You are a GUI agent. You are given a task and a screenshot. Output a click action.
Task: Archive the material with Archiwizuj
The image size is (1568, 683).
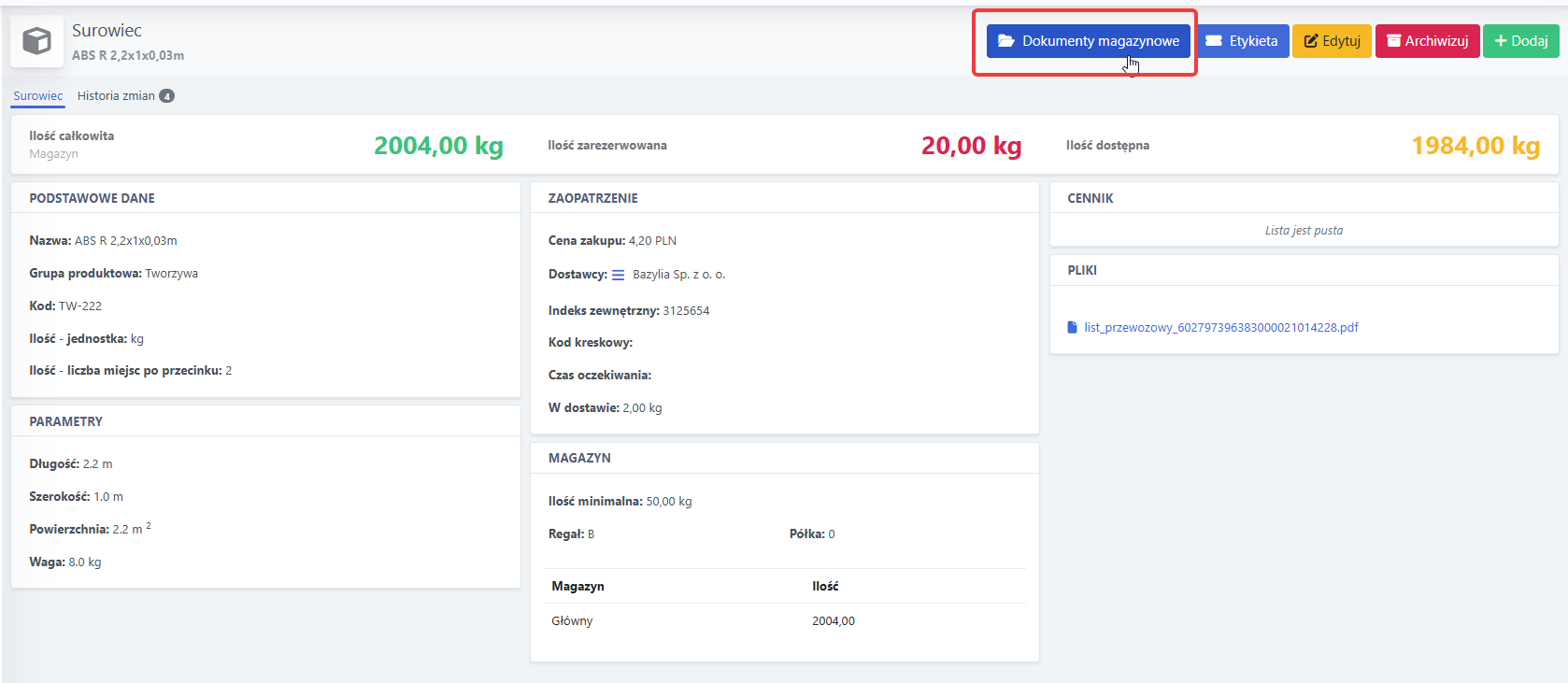tap(1427, 41)
